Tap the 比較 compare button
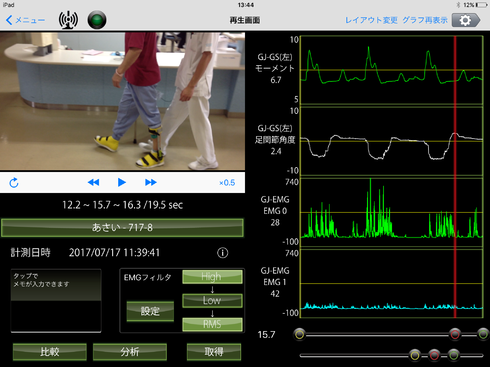 click(50, 352)
